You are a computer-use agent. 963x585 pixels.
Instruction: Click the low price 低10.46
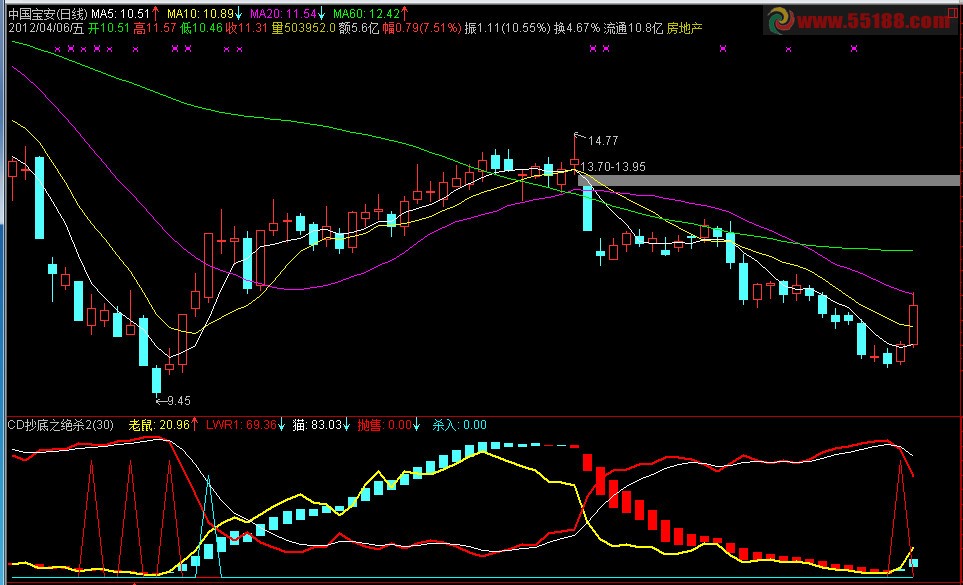tap(201, 28)
